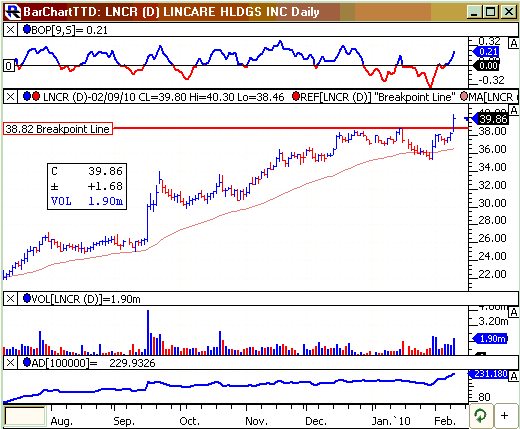520x429 pixels.
Task: Click the BOP blue color dot
Action: click(27, 30)
